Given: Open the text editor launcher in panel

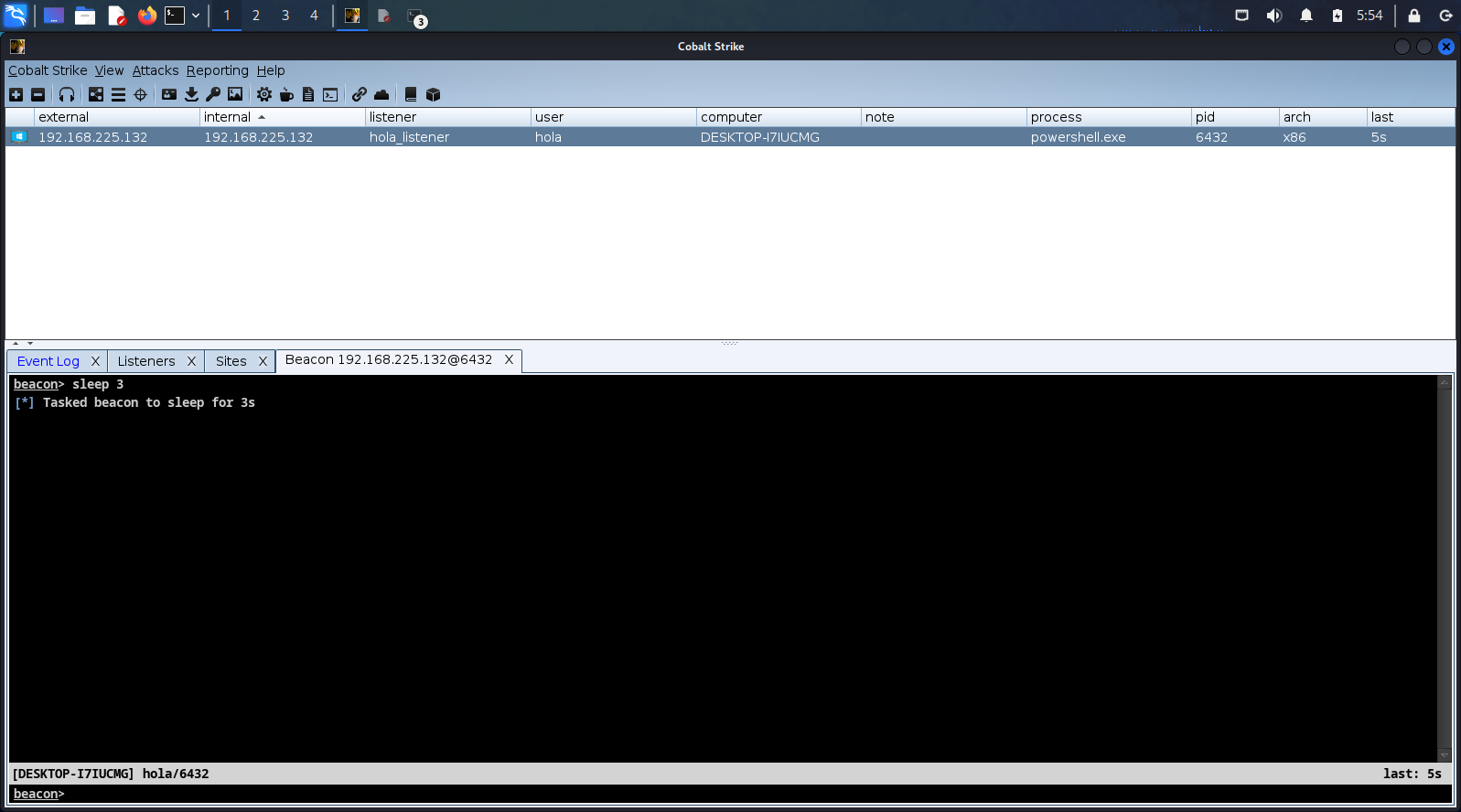Looking at the screenshot, I should 116,16.
